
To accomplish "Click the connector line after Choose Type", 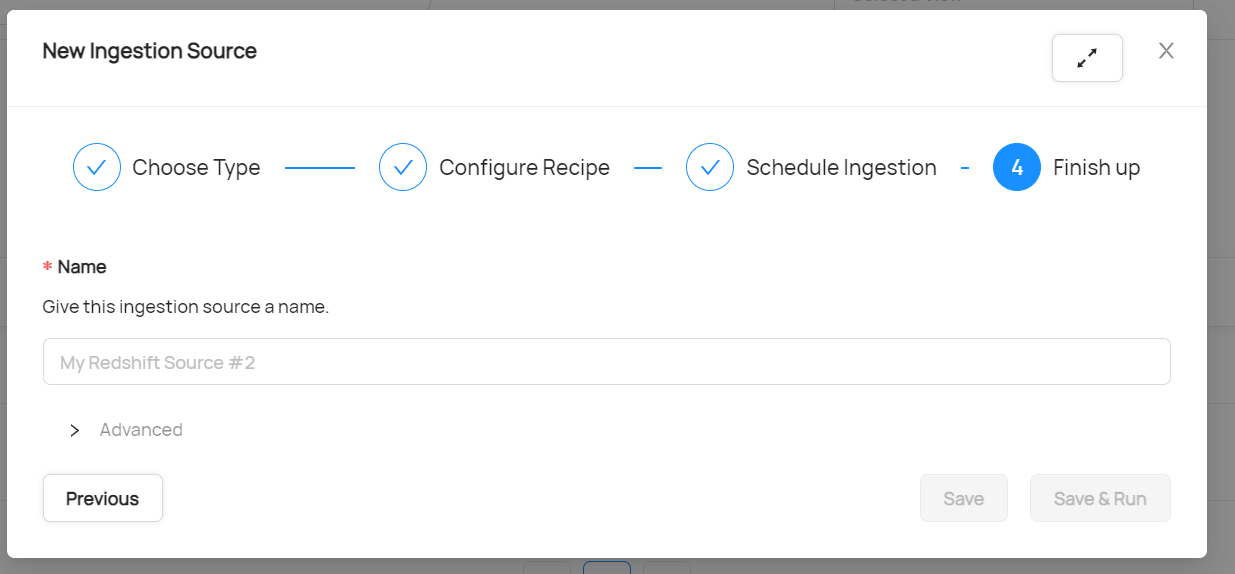I will [x=320, y=168].
